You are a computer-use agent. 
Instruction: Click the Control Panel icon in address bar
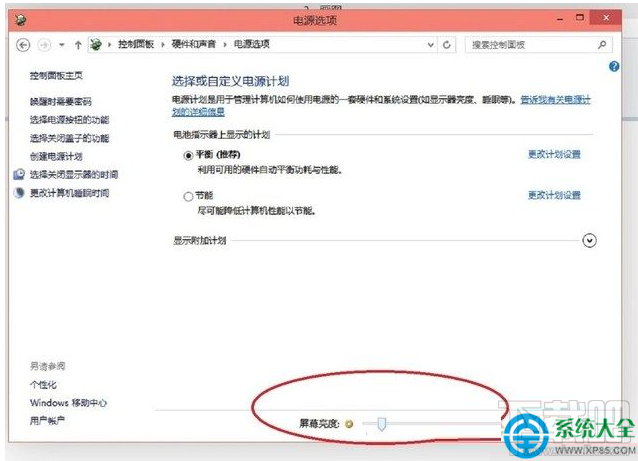[96, 44]
